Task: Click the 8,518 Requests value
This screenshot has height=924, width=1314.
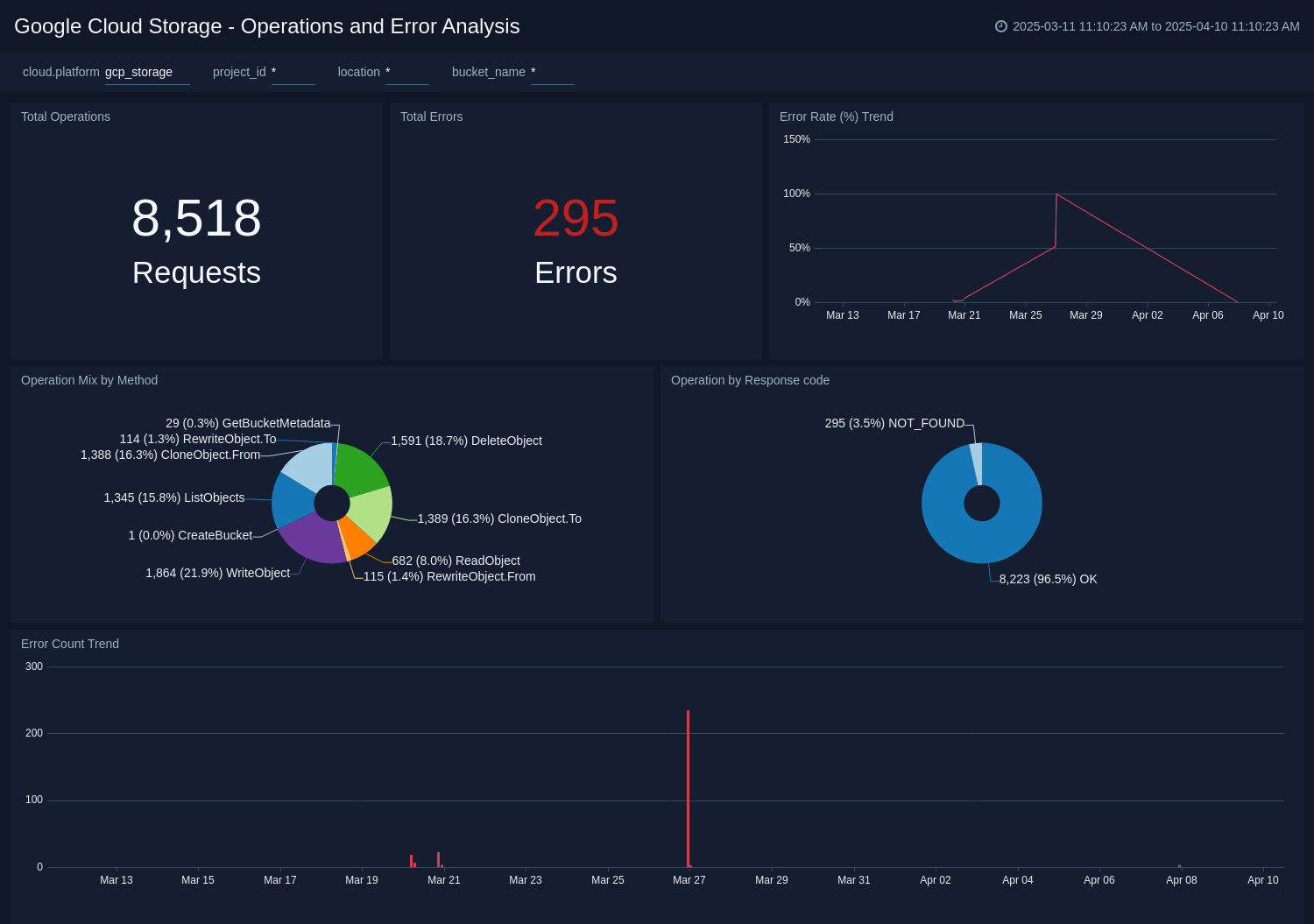Action: click(195, 219)
